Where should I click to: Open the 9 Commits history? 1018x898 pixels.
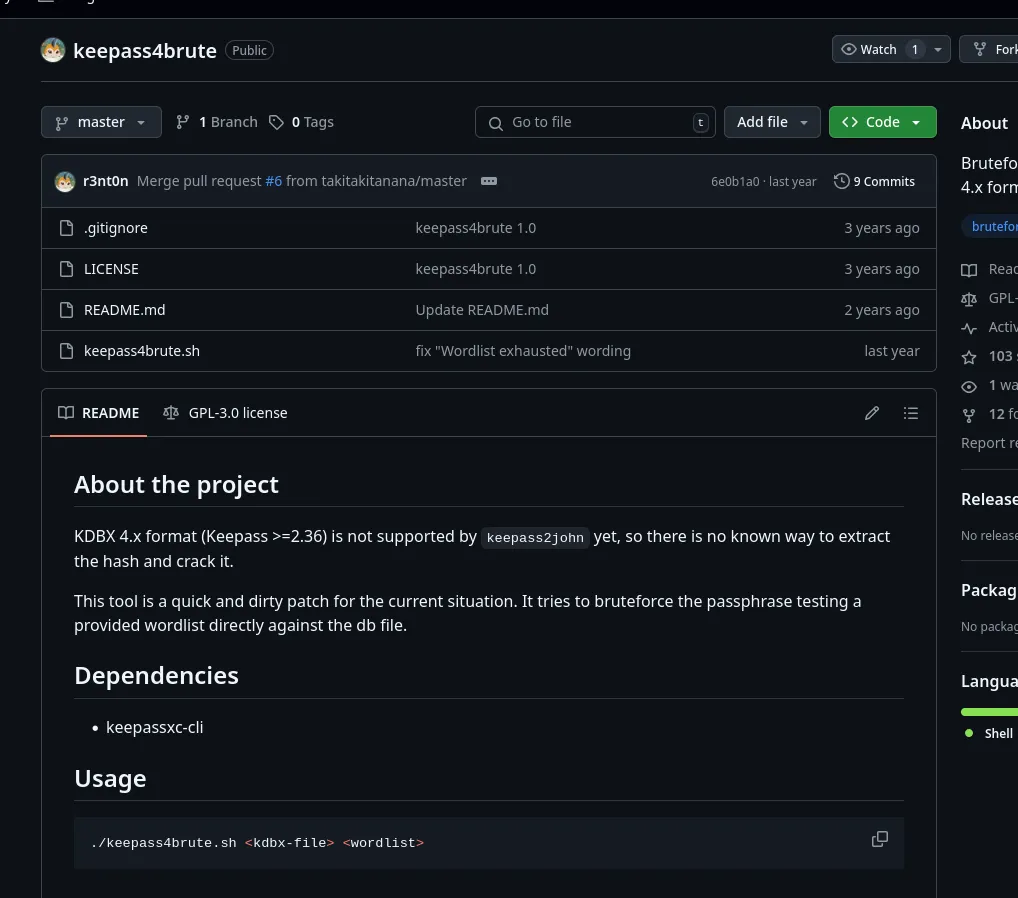click(x=875, y=181)
